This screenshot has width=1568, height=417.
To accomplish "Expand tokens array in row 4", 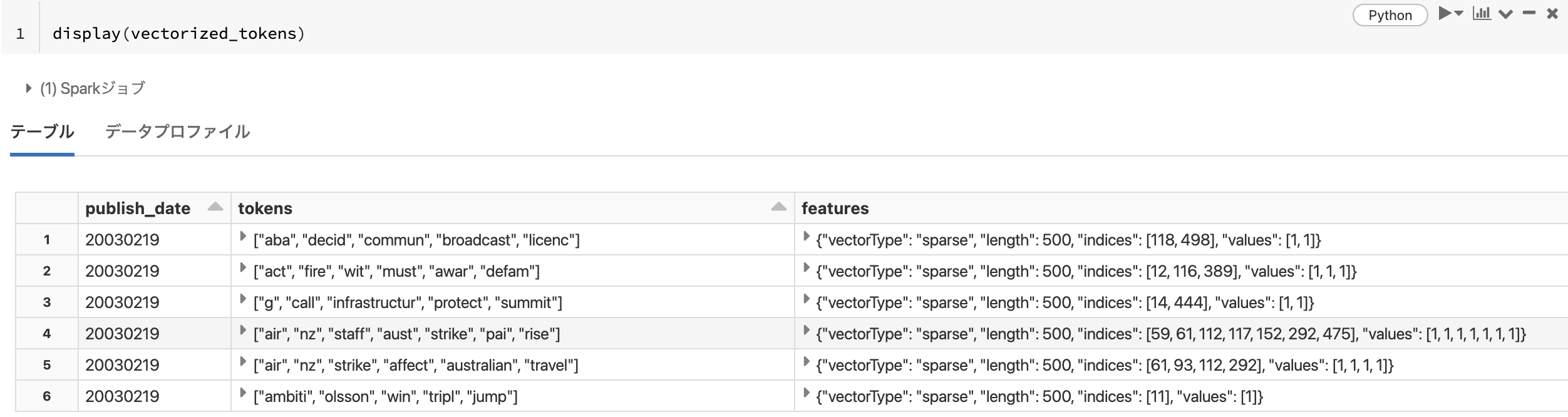I will pyautogui.click(x=244, y=331).
